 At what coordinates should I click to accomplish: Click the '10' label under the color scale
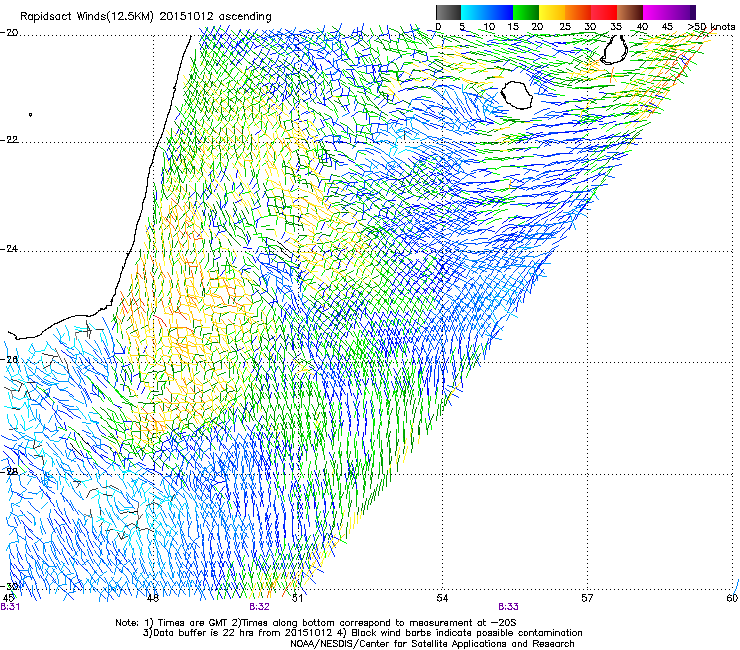pos(489,27)
